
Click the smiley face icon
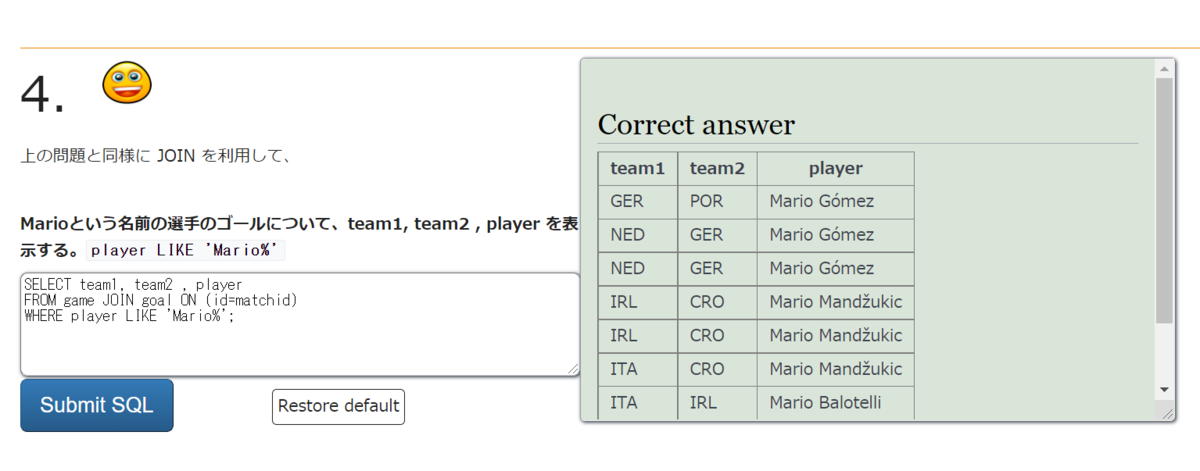tap(127, 82)
